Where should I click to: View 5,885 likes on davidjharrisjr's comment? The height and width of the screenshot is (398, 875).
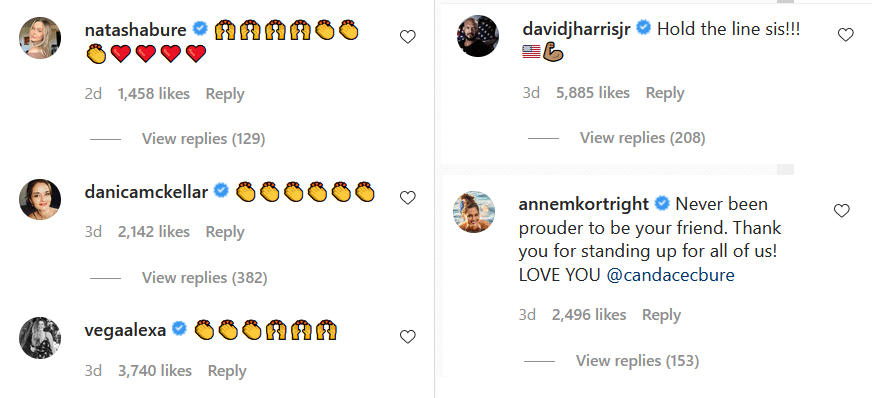click(593, 93)
